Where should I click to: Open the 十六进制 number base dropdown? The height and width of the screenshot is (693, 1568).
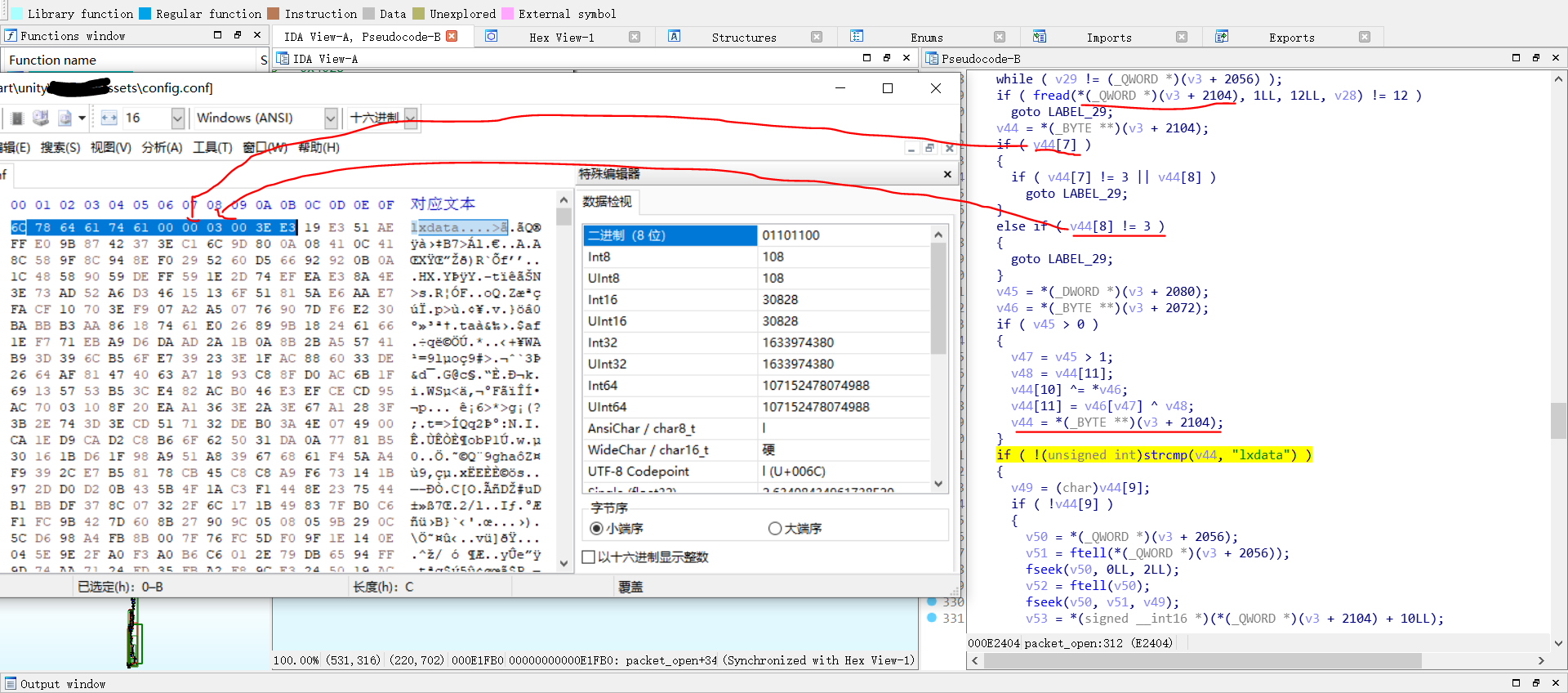[410, 118]
